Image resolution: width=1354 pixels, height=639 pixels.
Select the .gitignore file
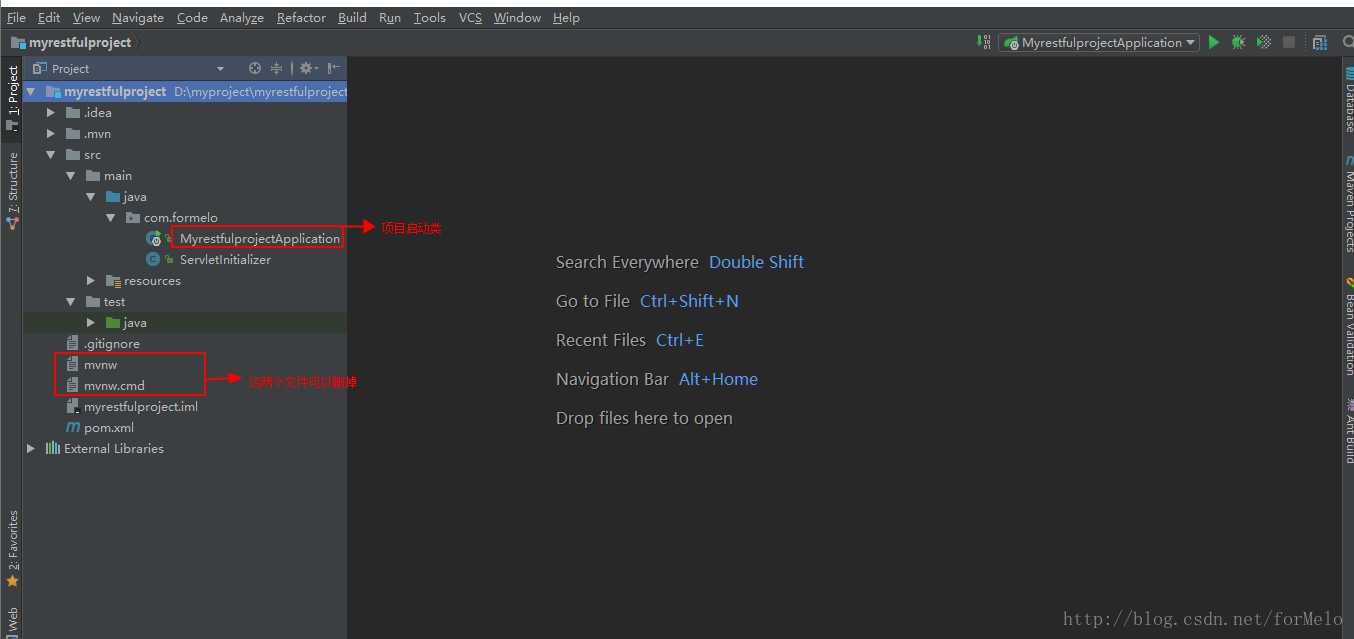[112, 343]
